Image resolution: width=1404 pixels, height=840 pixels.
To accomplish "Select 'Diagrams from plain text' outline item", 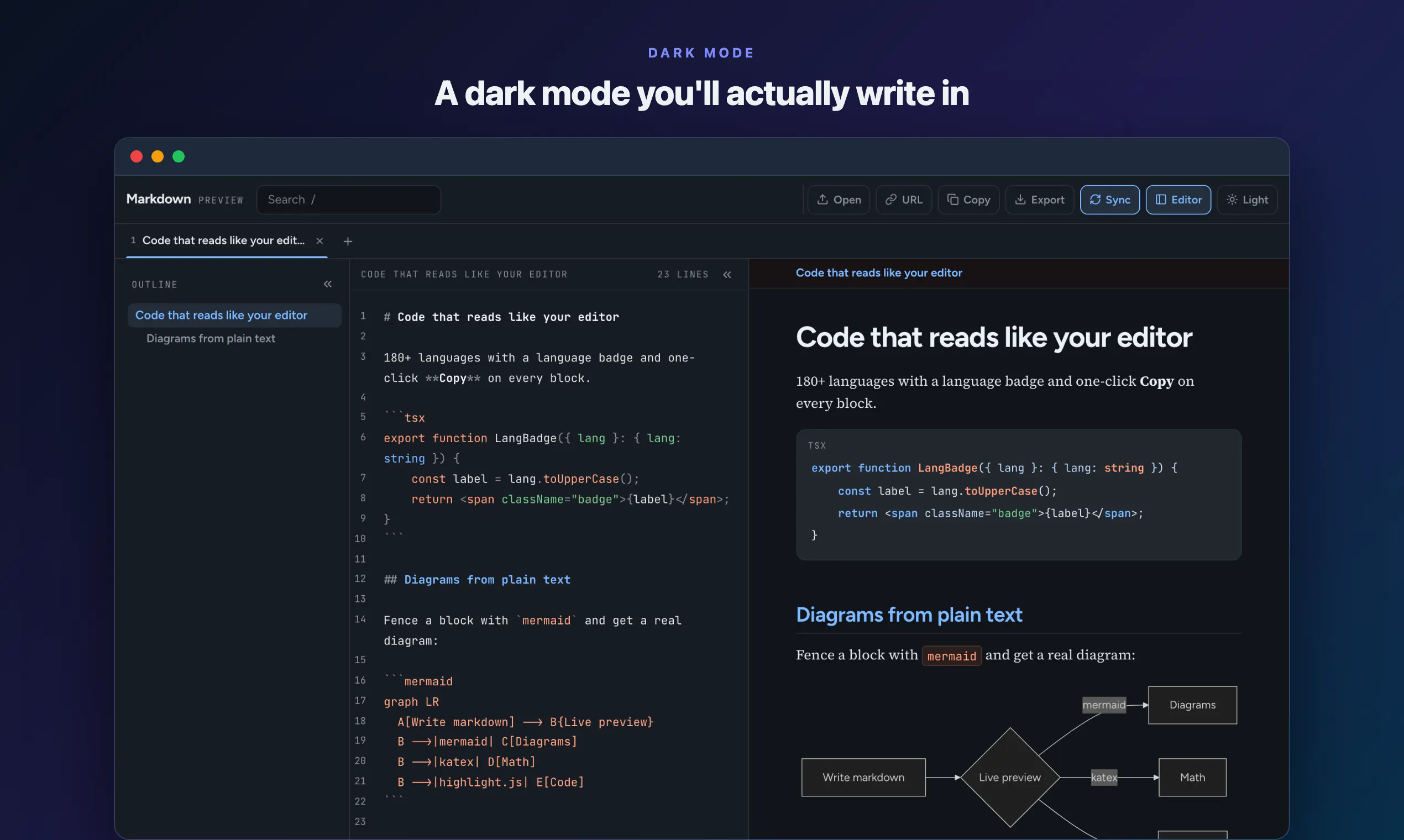I will coord(211,339).
